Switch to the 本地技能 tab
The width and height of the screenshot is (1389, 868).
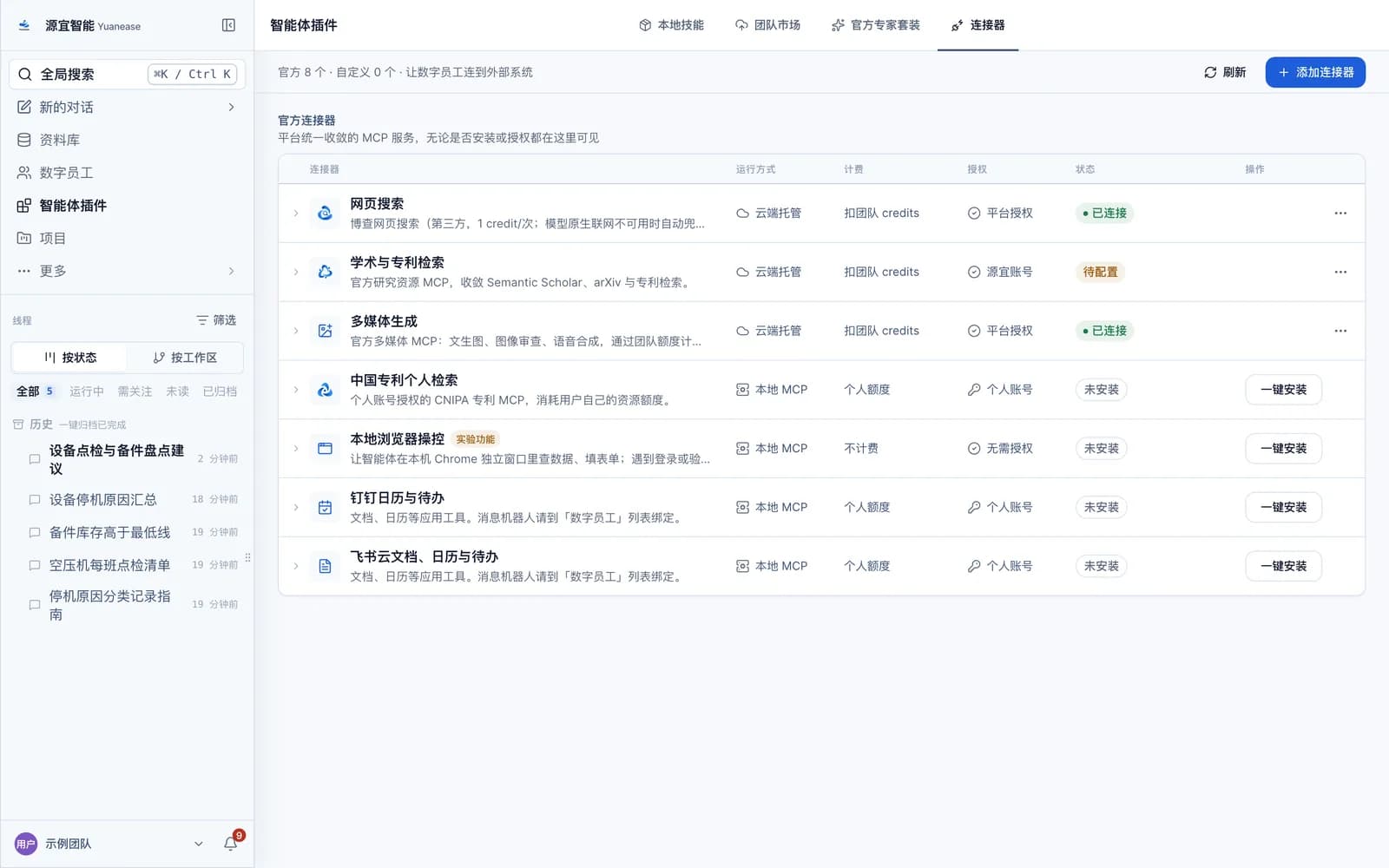click(671, 25)
